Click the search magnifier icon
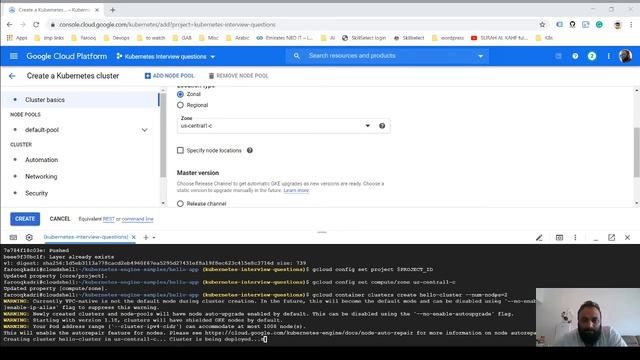 coord(297,56)
